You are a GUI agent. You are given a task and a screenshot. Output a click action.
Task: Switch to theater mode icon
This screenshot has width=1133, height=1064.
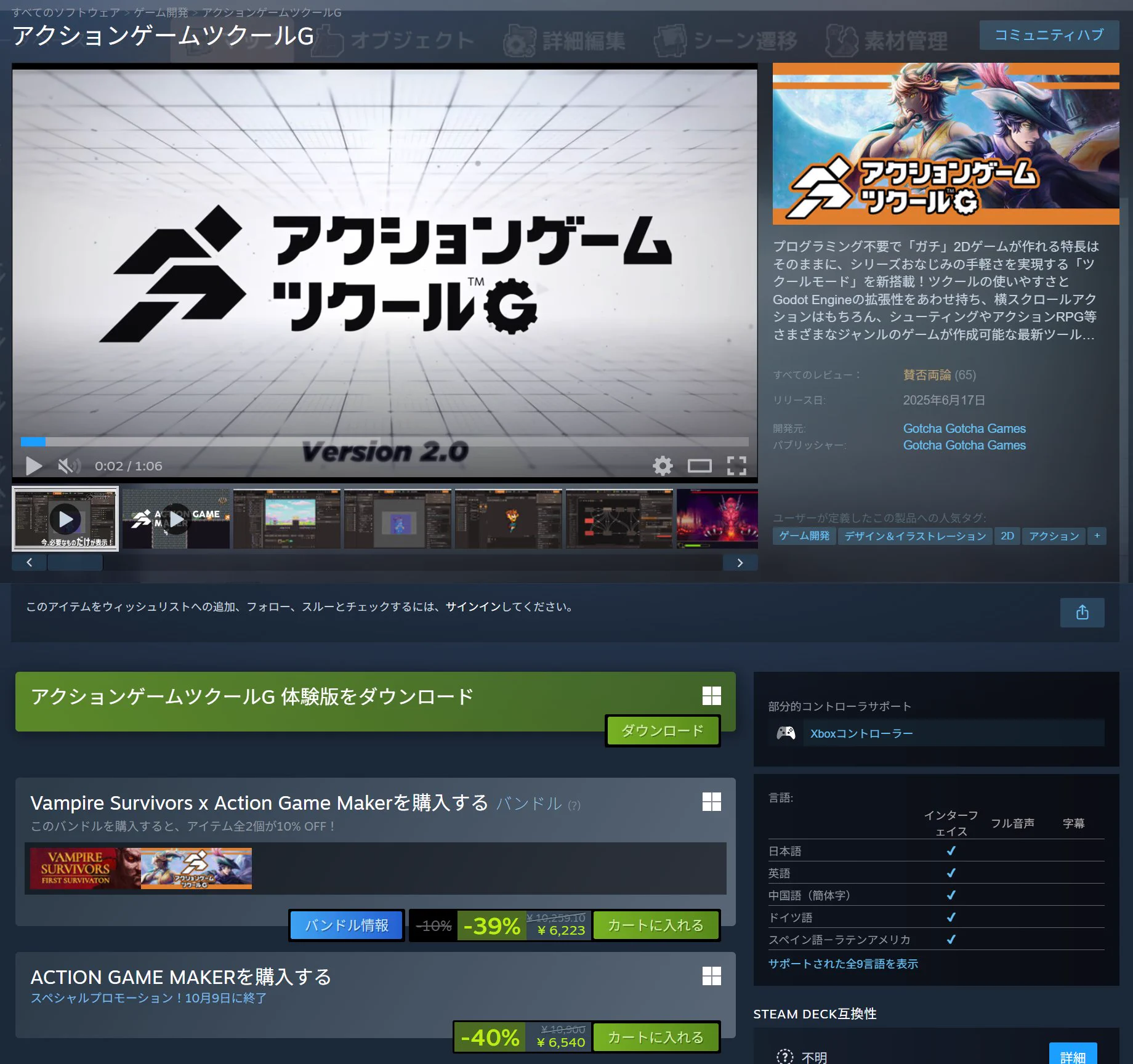(x=700, y=466)
